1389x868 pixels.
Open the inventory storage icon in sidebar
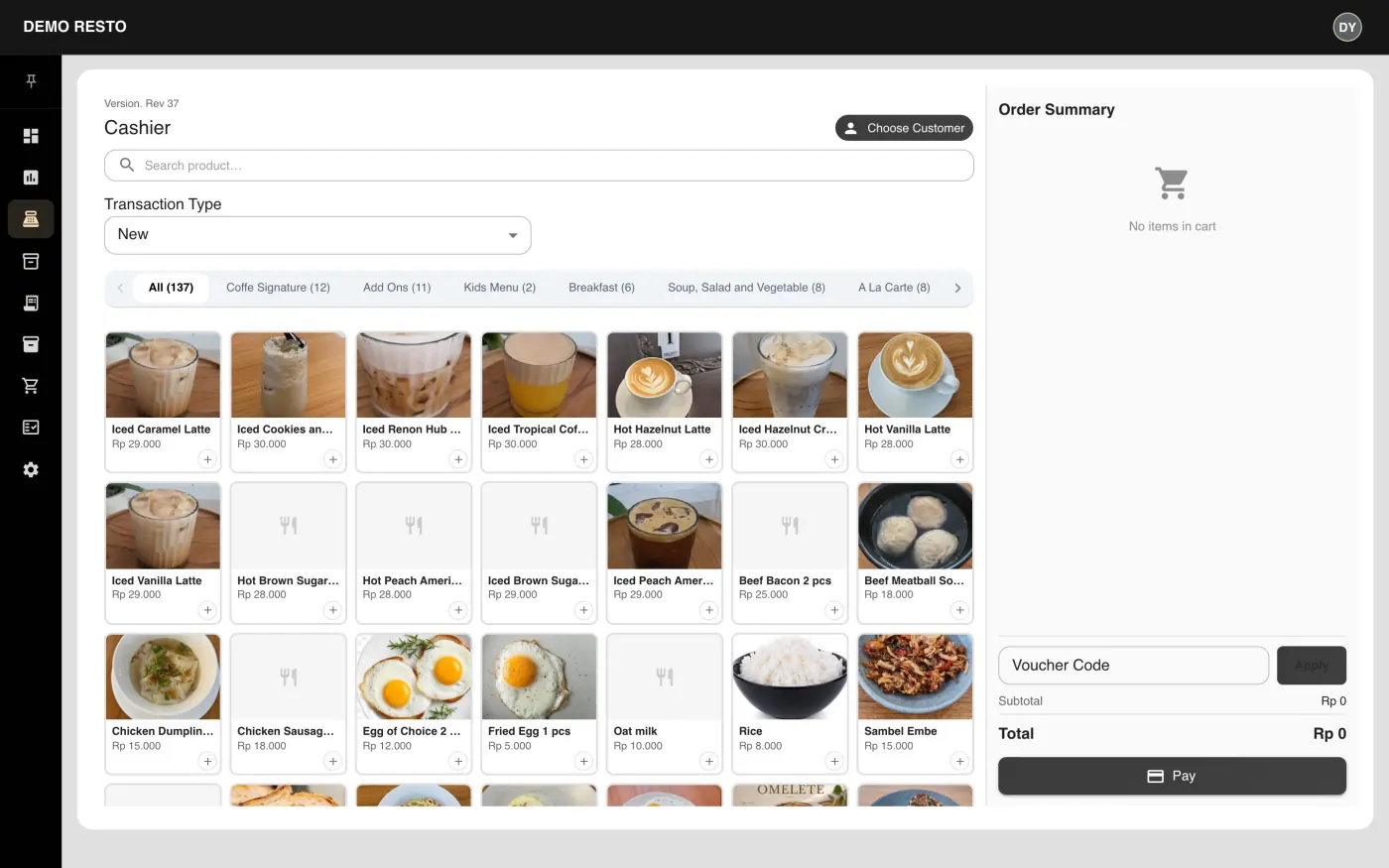31,344
